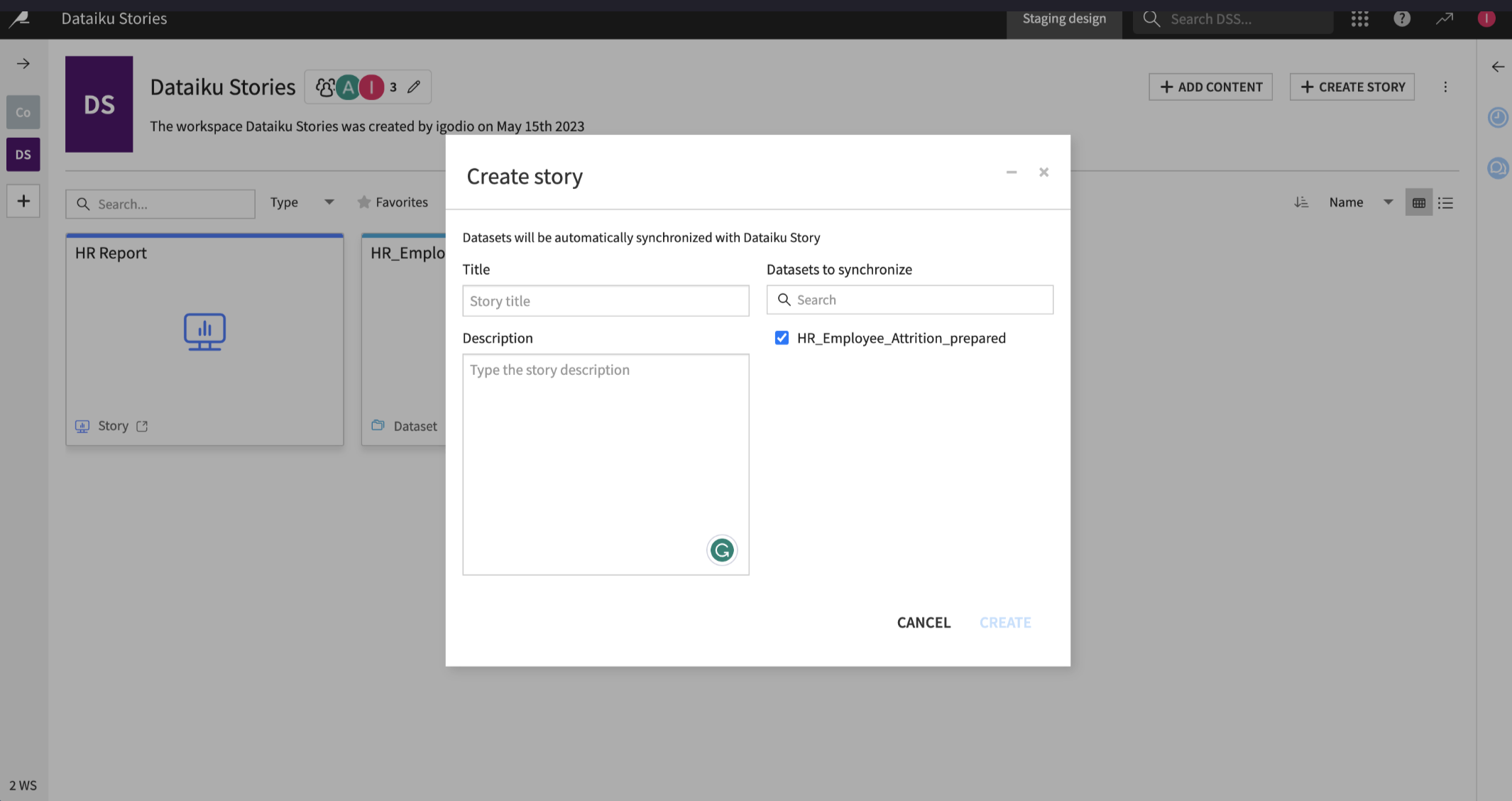Image resolution: width=1512 pixels, height=801 pixels.
Task: Uncheck HR_Employee_Attrition_prepared checkbox
Action: [x=782, y=338]
